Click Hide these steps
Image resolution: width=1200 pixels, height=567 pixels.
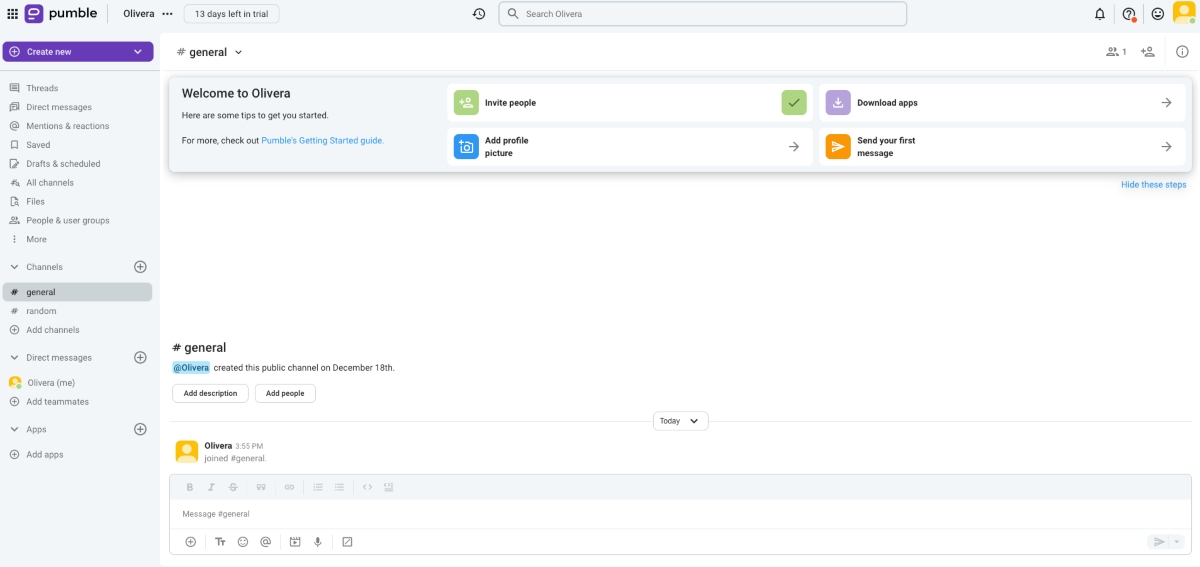1153,185
